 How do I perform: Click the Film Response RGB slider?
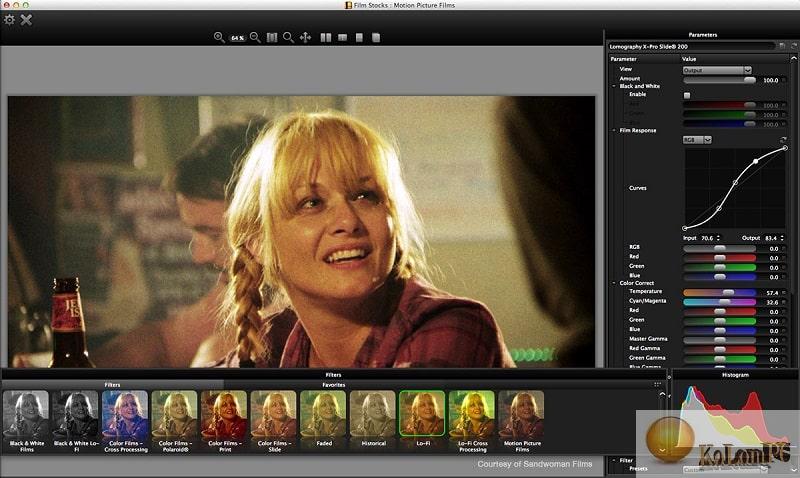(719, 248)
